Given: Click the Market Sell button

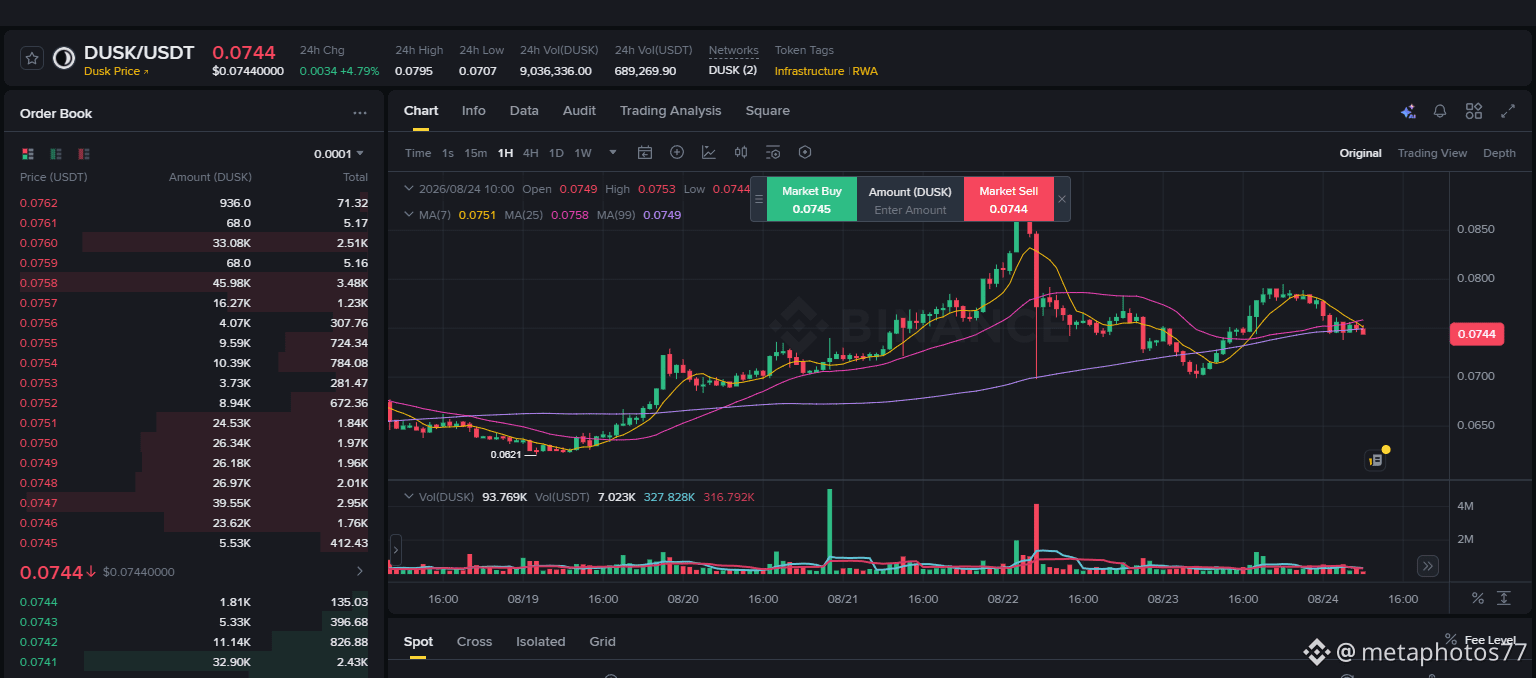Looking at the screenshot, I should (1008, 199).
